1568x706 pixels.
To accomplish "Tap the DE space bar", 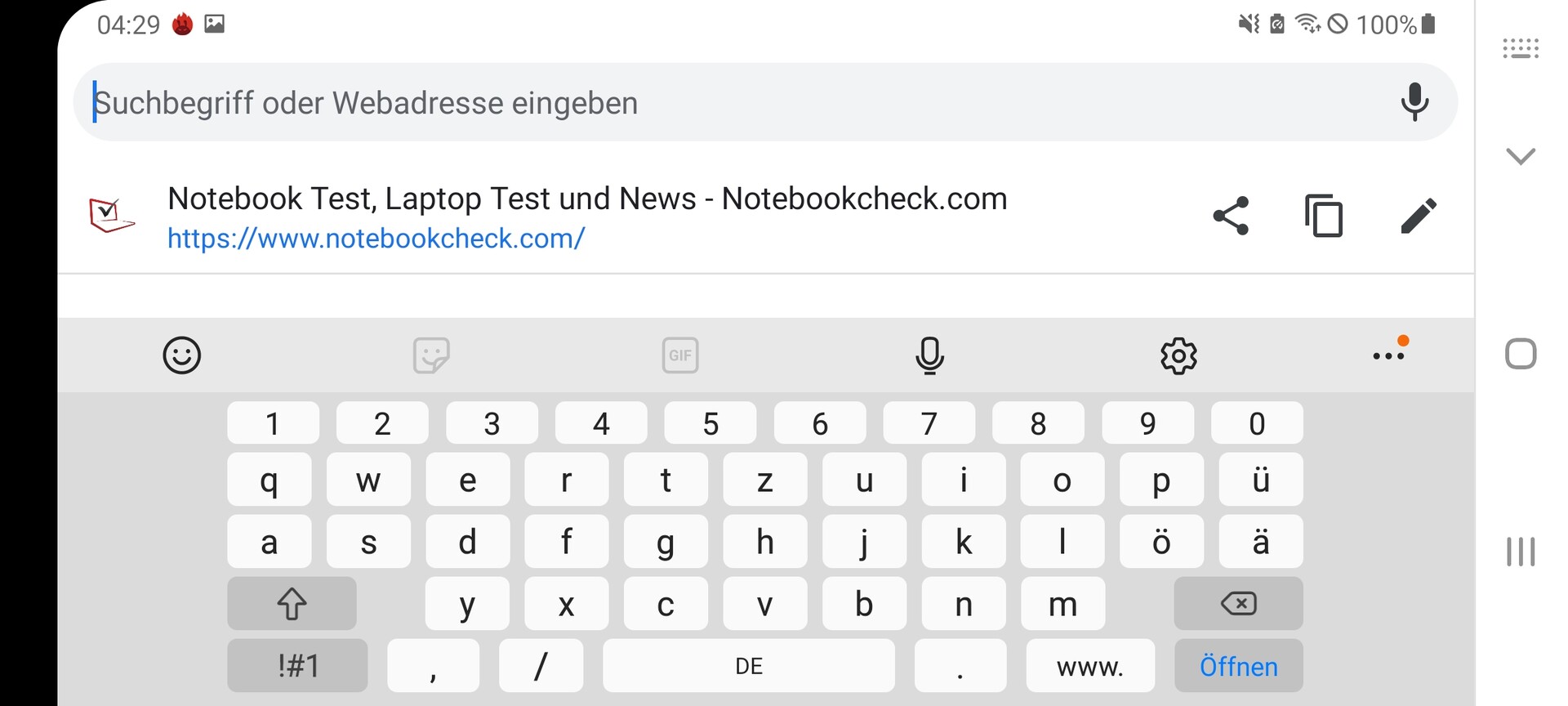I will (748, 666).
